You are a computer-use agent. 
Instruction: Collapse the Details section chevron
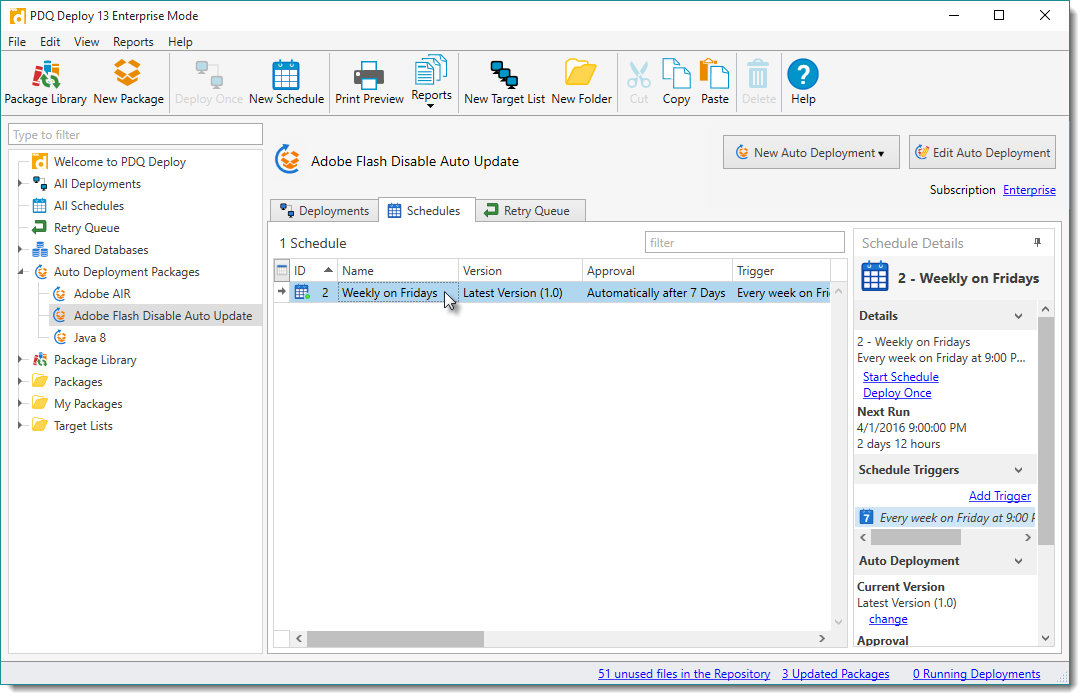pyautogui.click(x=1019, y=316)
